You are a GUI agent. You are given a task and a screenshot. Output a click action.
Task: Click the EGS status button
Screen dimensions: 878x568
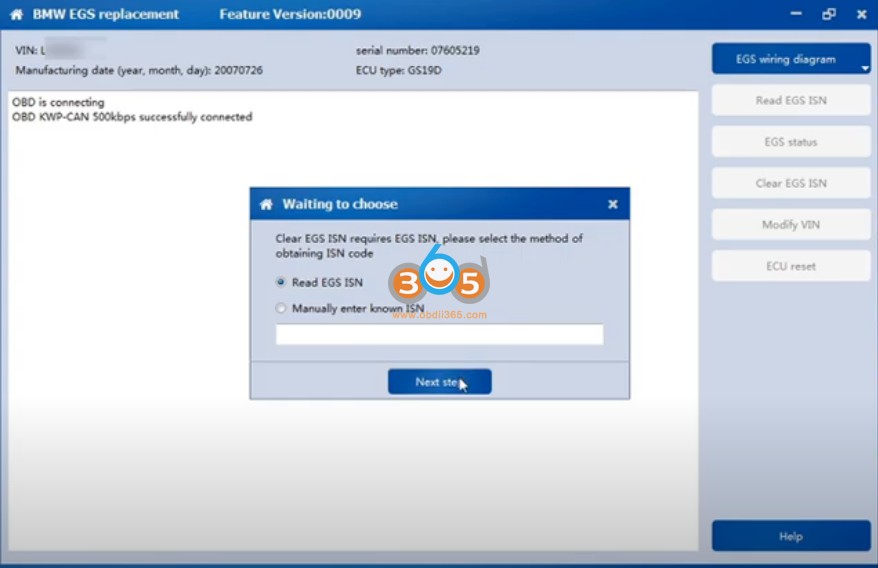click(791, 142)
